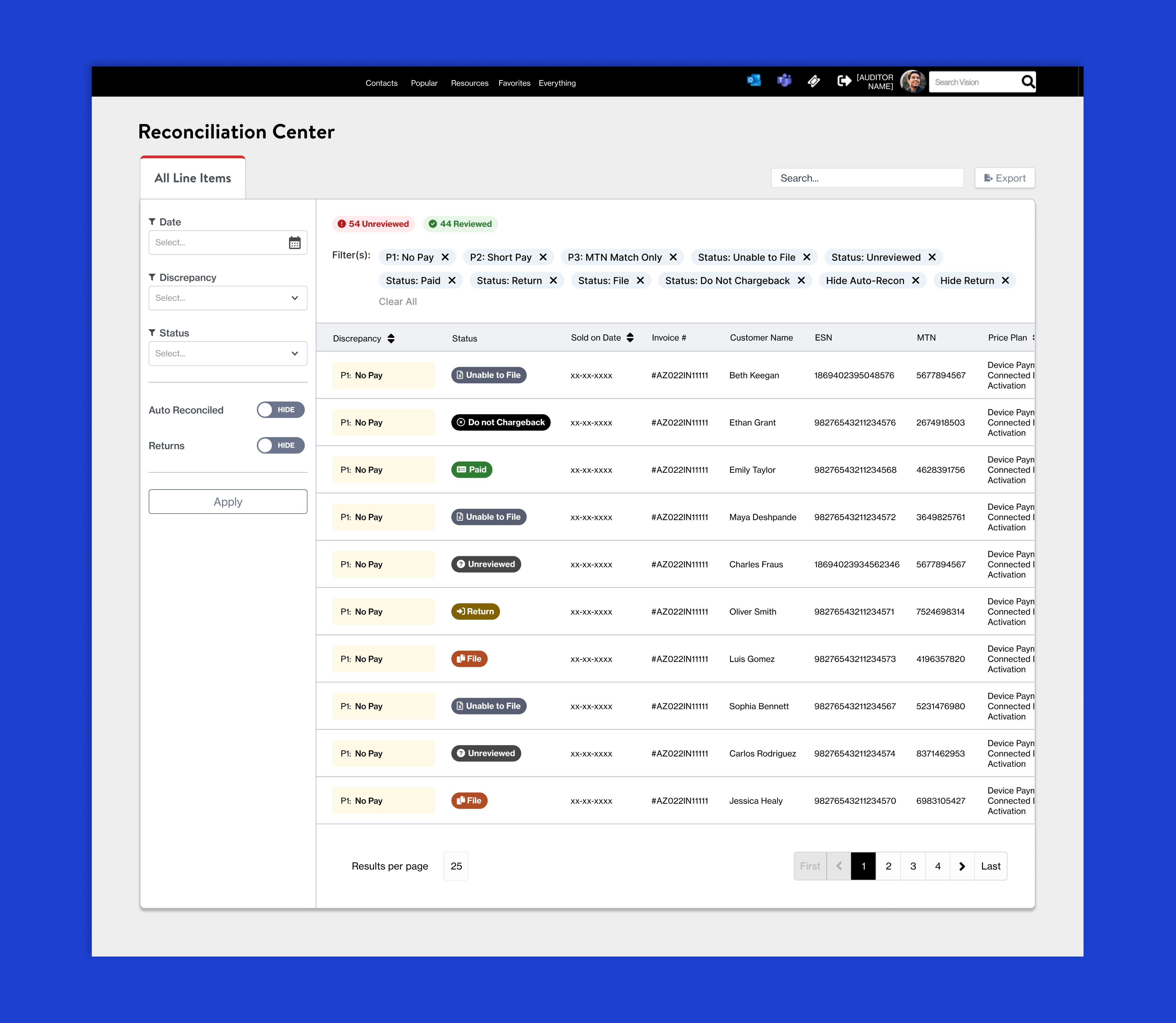Click the First page button
The width and height of the screenshot is (1176, 1023).
810,866
